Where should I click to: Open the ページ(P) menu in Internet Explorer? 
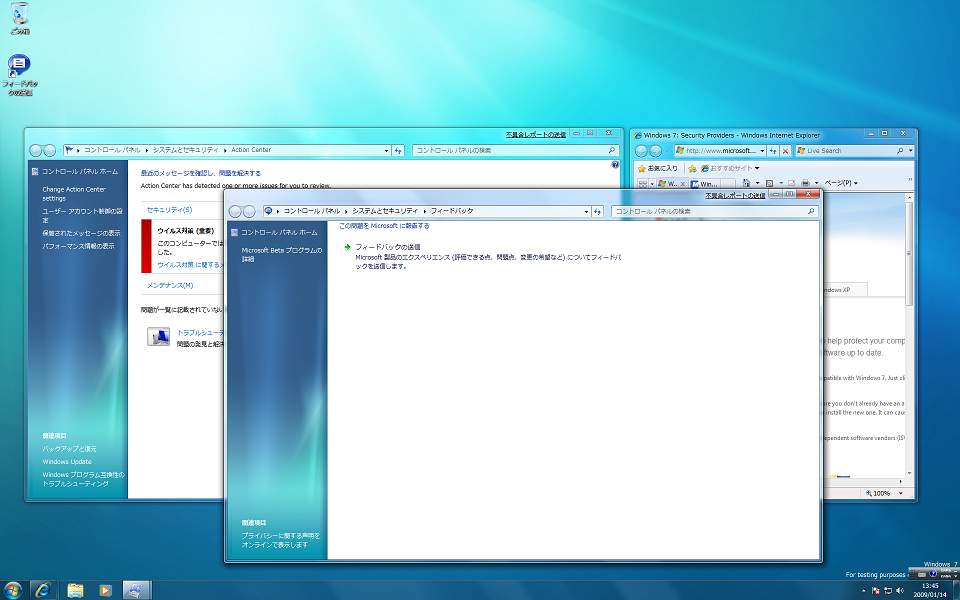[841, 183]
